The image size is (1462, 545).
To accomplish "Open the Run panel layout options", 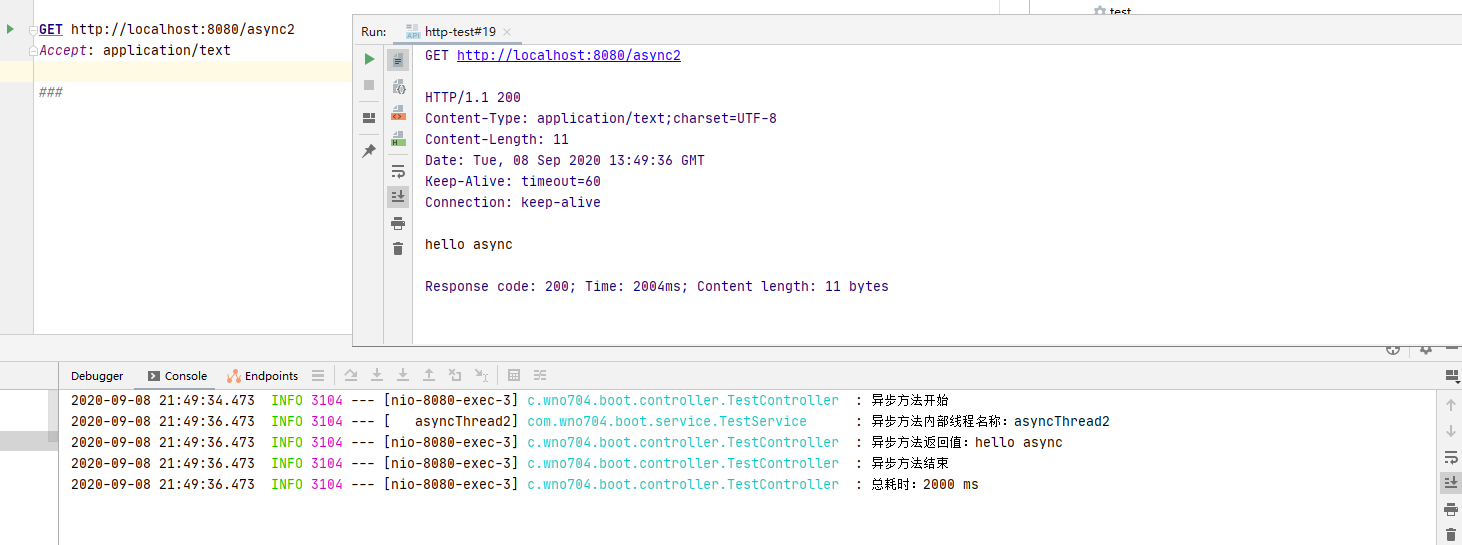I will [x=369, y=118].
